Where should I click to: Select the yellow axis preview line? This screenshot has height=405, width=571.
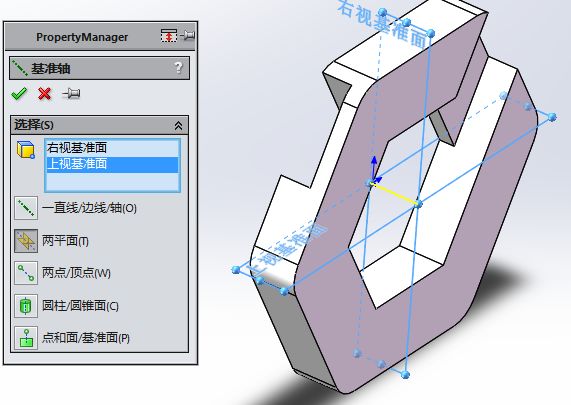click(x=395, y=194)
